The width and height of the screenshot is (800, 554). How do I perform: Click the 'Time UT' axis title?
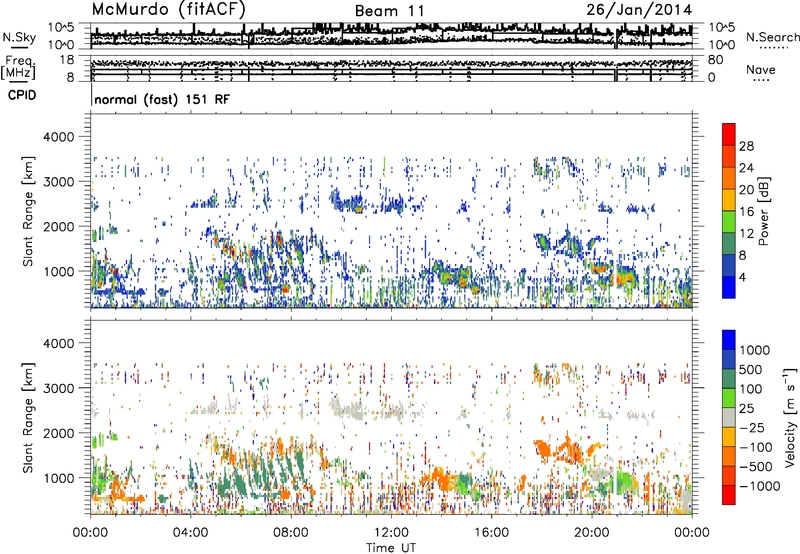391,548
